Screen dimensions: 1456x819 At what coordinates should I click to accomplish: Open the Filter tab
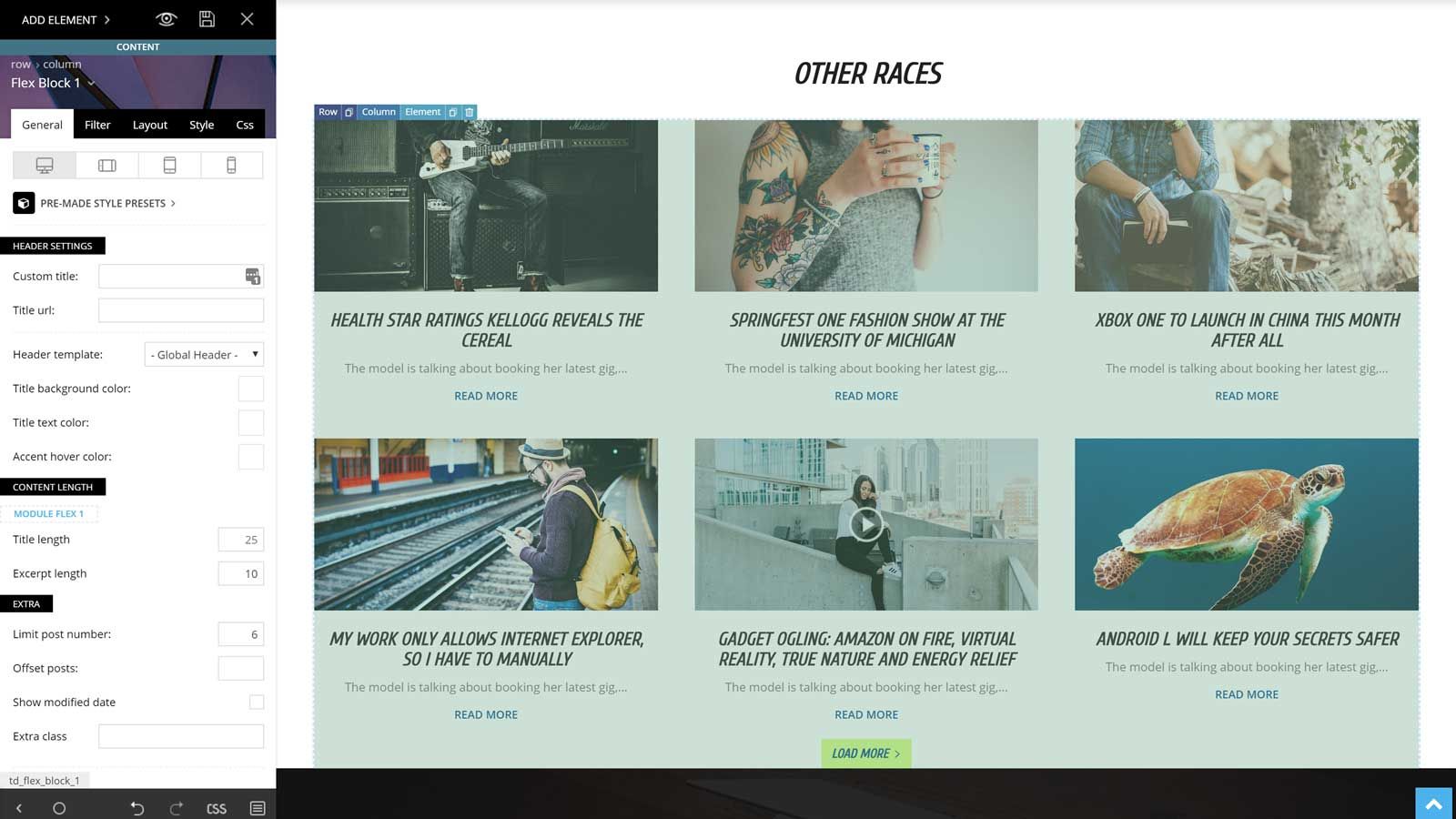(x=97, y=125)
